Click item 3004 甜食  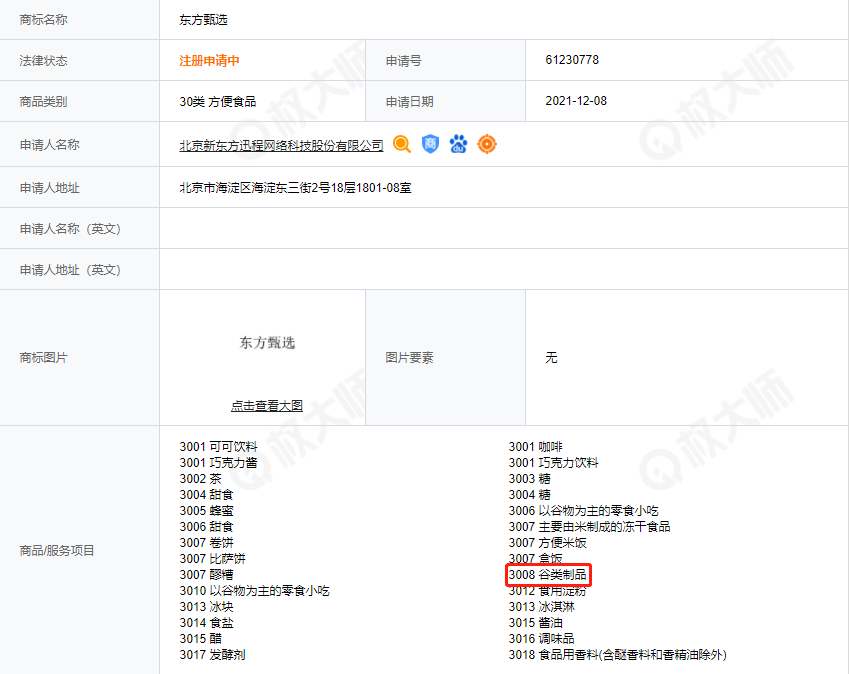(x=206, y=494)
